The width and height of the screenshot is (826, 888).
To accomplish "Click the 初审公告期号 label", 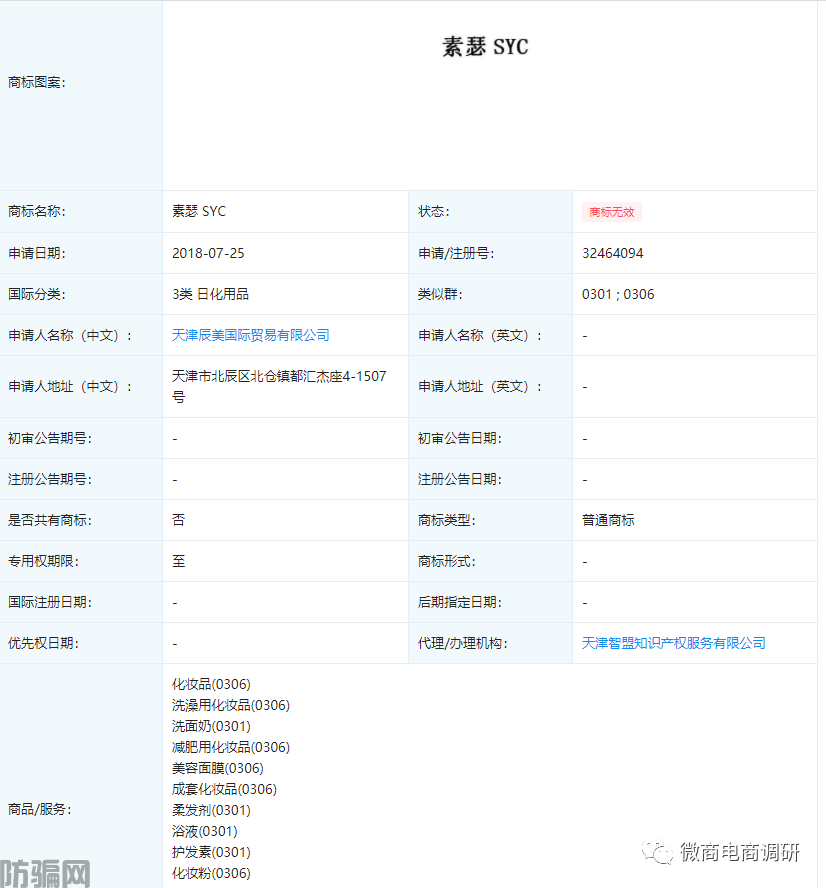I will (50, 438).
